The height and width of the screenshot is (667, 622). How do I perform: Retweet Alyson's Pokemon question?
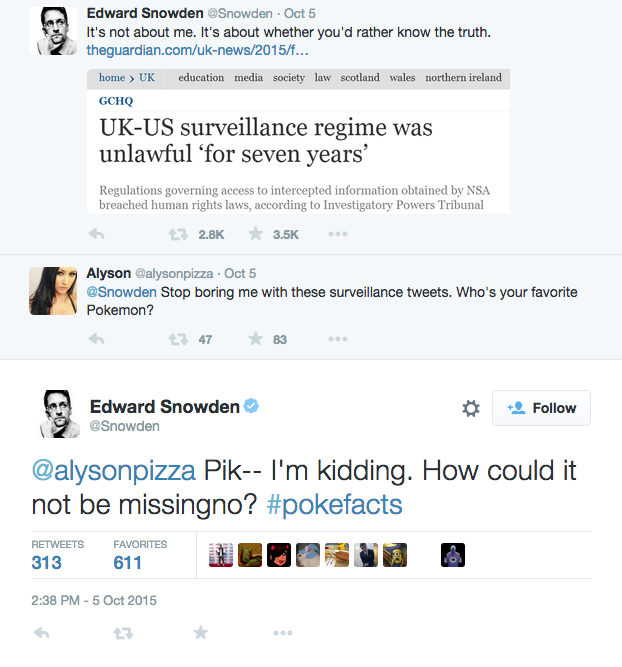point(178,339)
